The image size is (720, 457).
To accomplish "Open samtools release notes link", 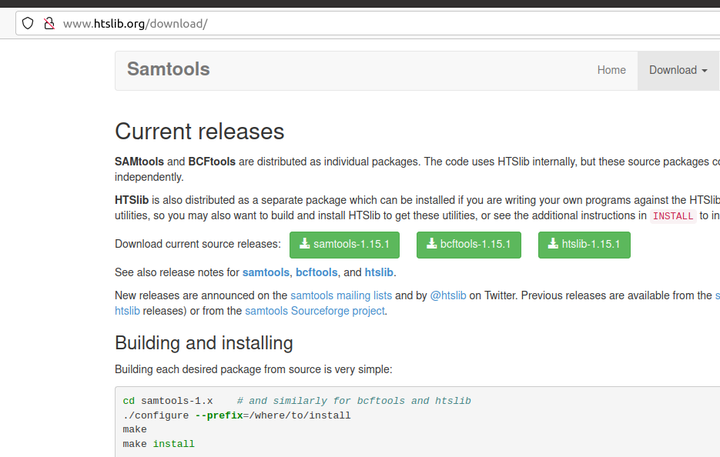I will pos(265,272).
